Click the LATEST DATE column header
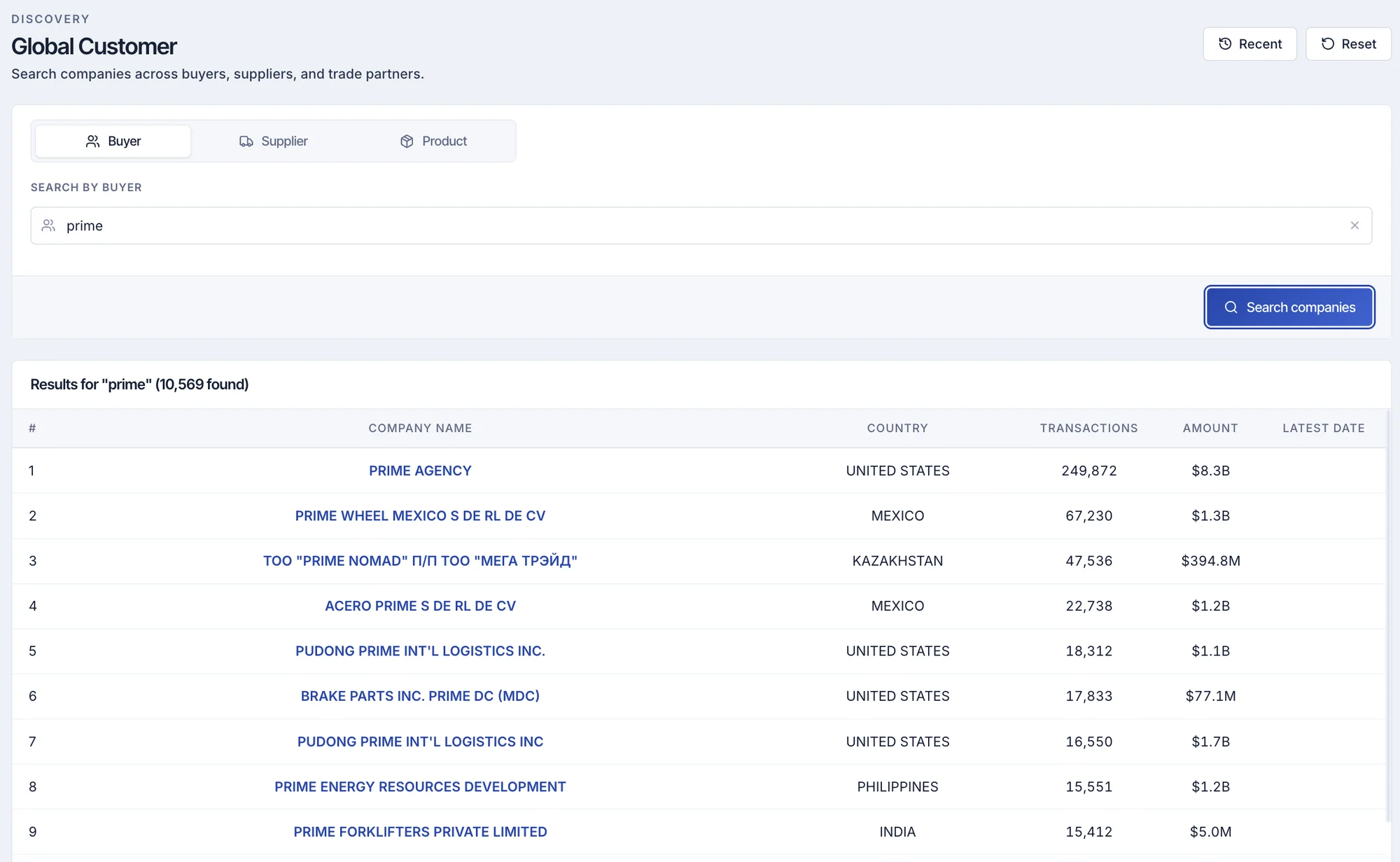 (1323, 428)
